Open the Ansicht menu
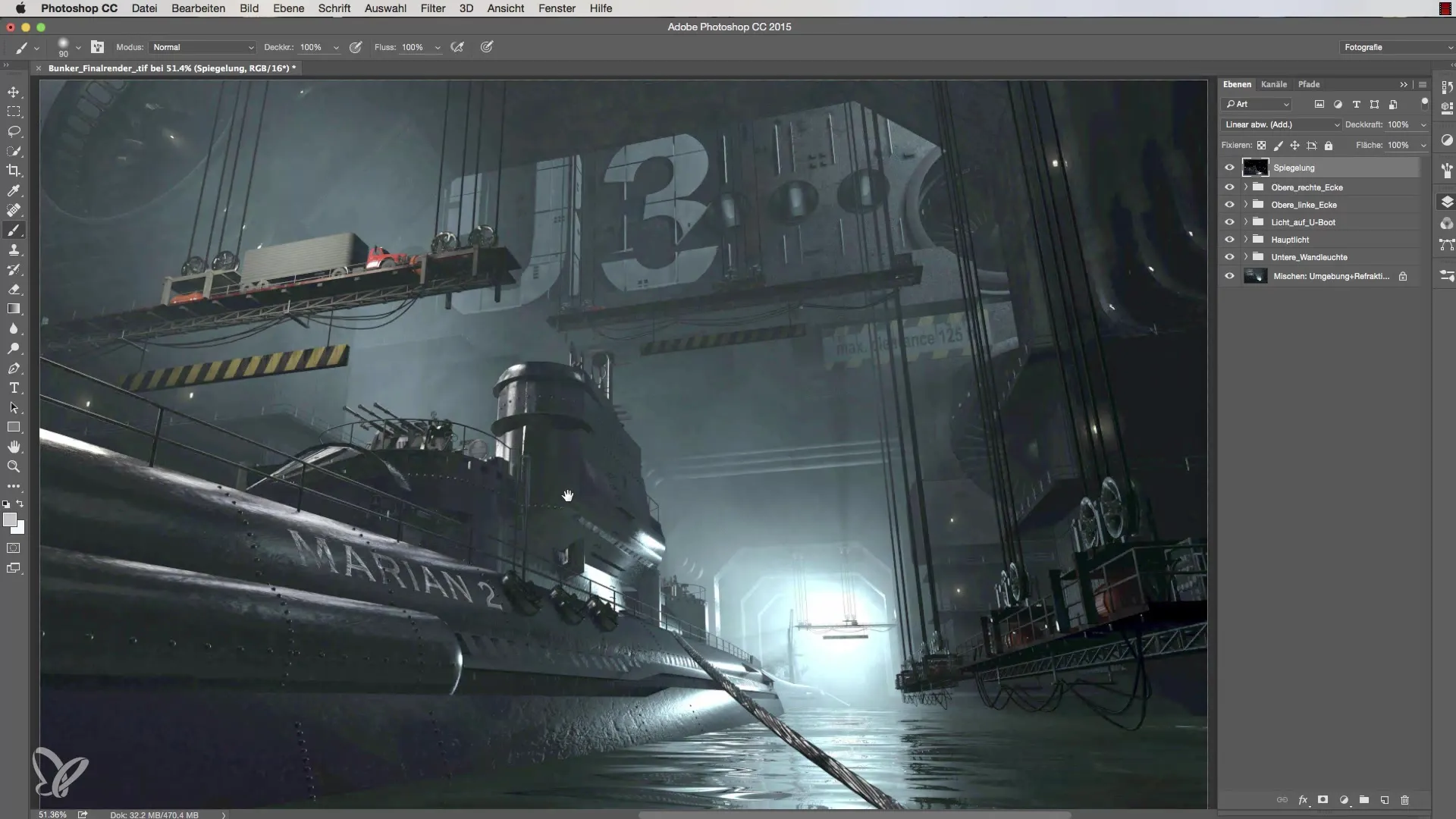The width and height of the screenshot is (1456, 819). [x=506, y=8]
